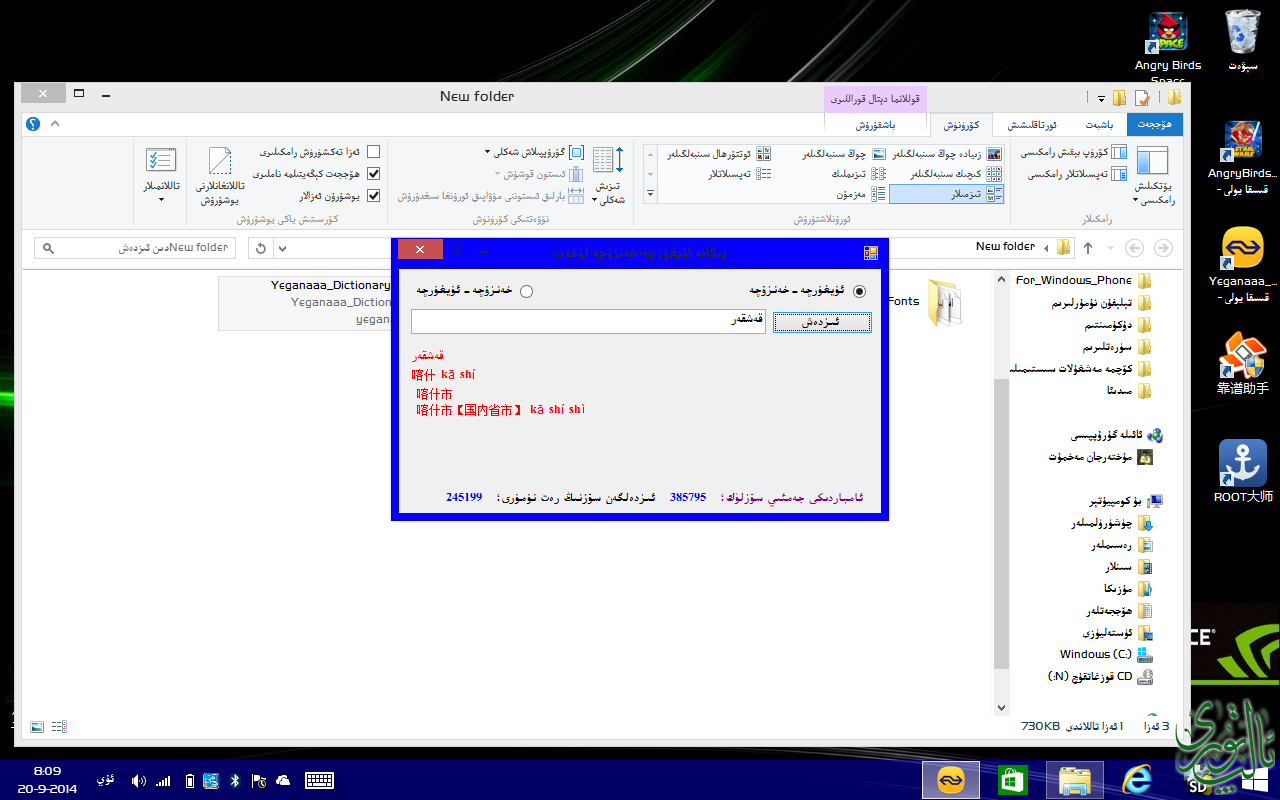Enable item check boxes (تەكشۈرۈش رامكىلىرى) checkbox
This screenshot has width=1280, height=800.
point(373,152)
